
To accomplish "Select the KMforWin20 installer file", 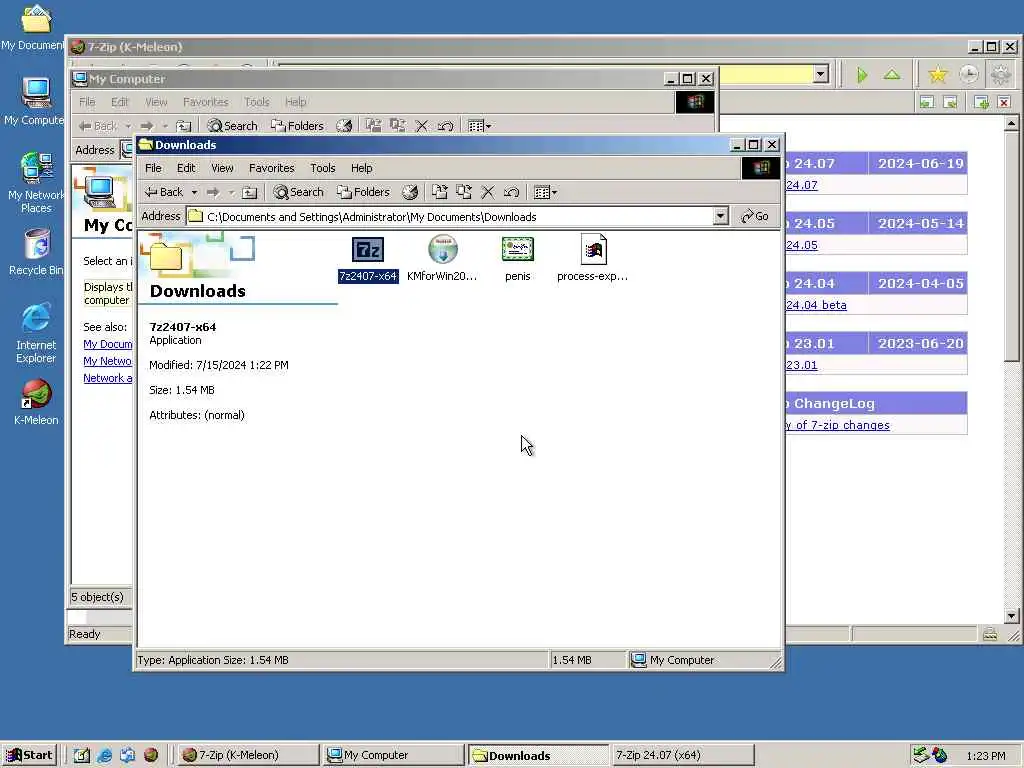I will tap(442, 259).
